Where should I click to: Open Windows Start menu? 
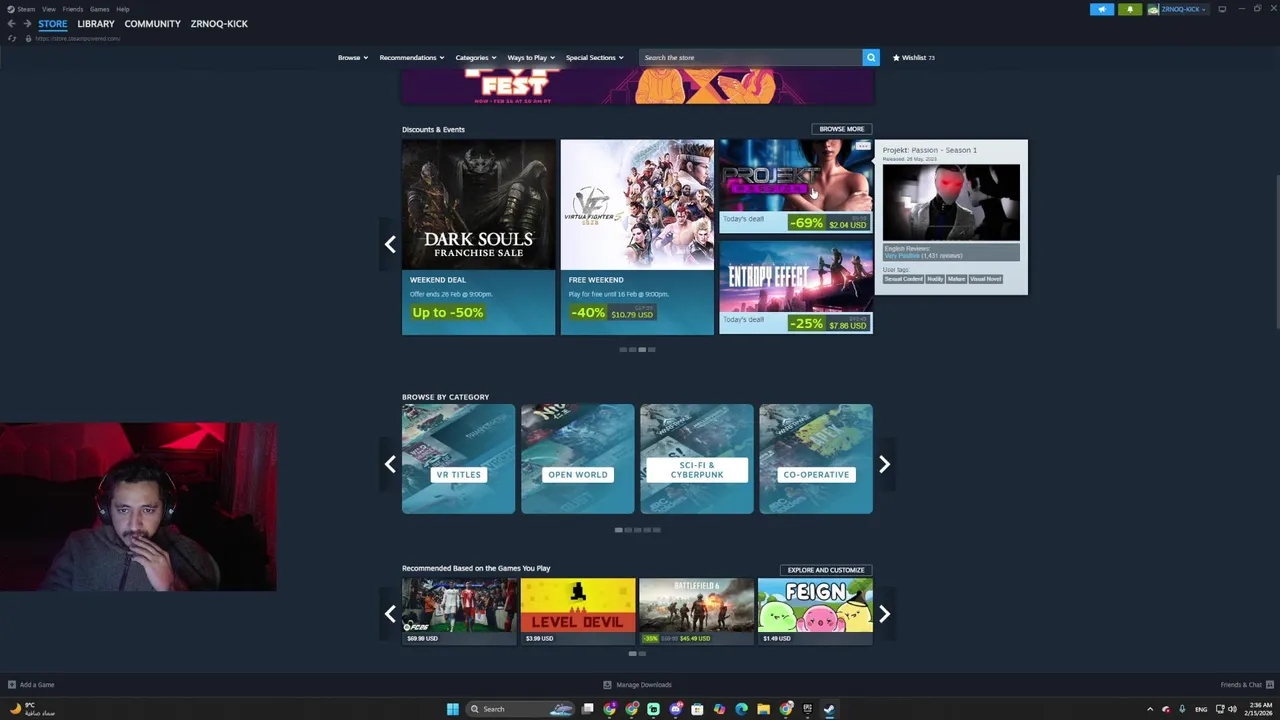[452, 709]
